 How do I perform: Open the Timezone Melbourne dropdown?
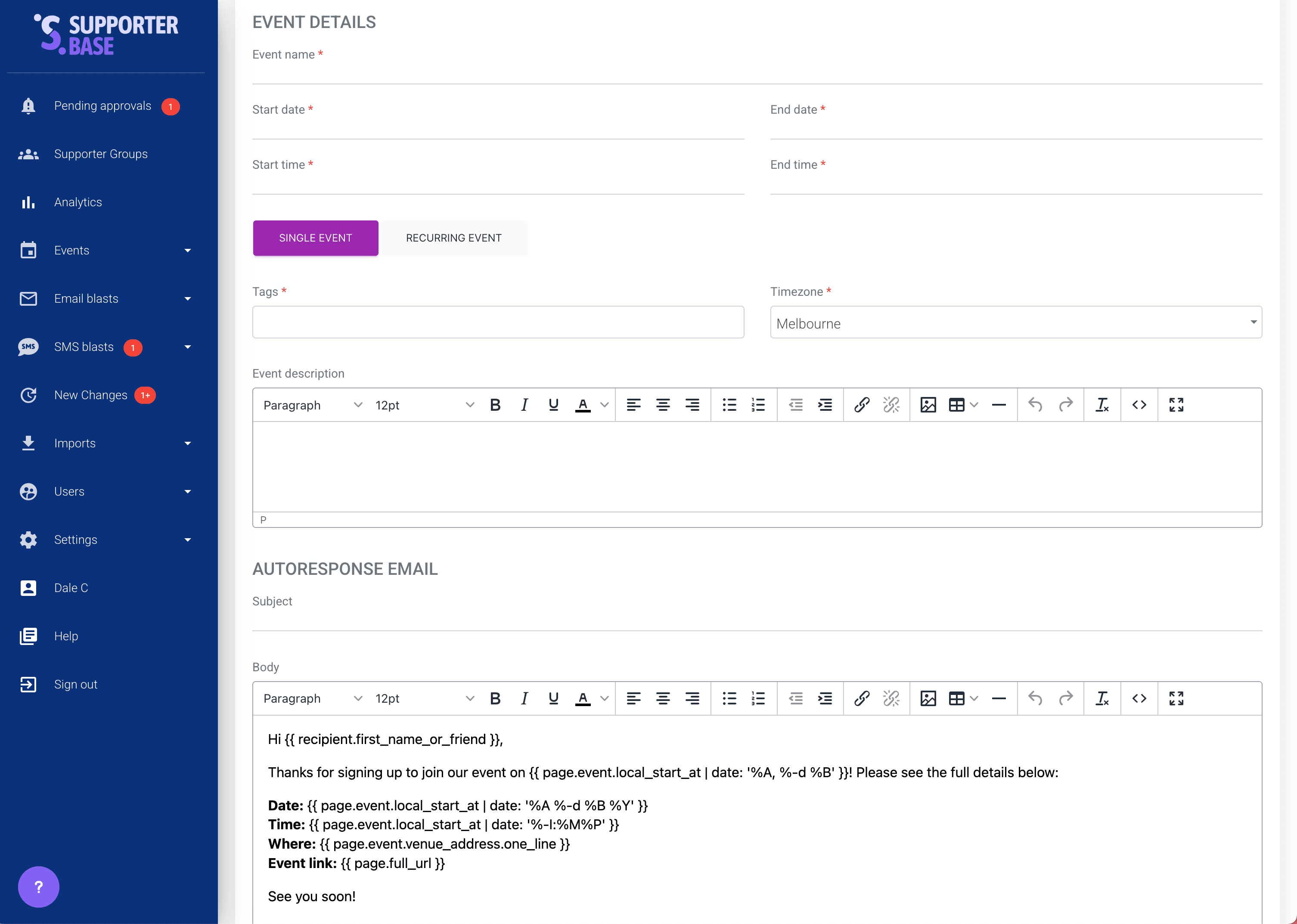1016,322
